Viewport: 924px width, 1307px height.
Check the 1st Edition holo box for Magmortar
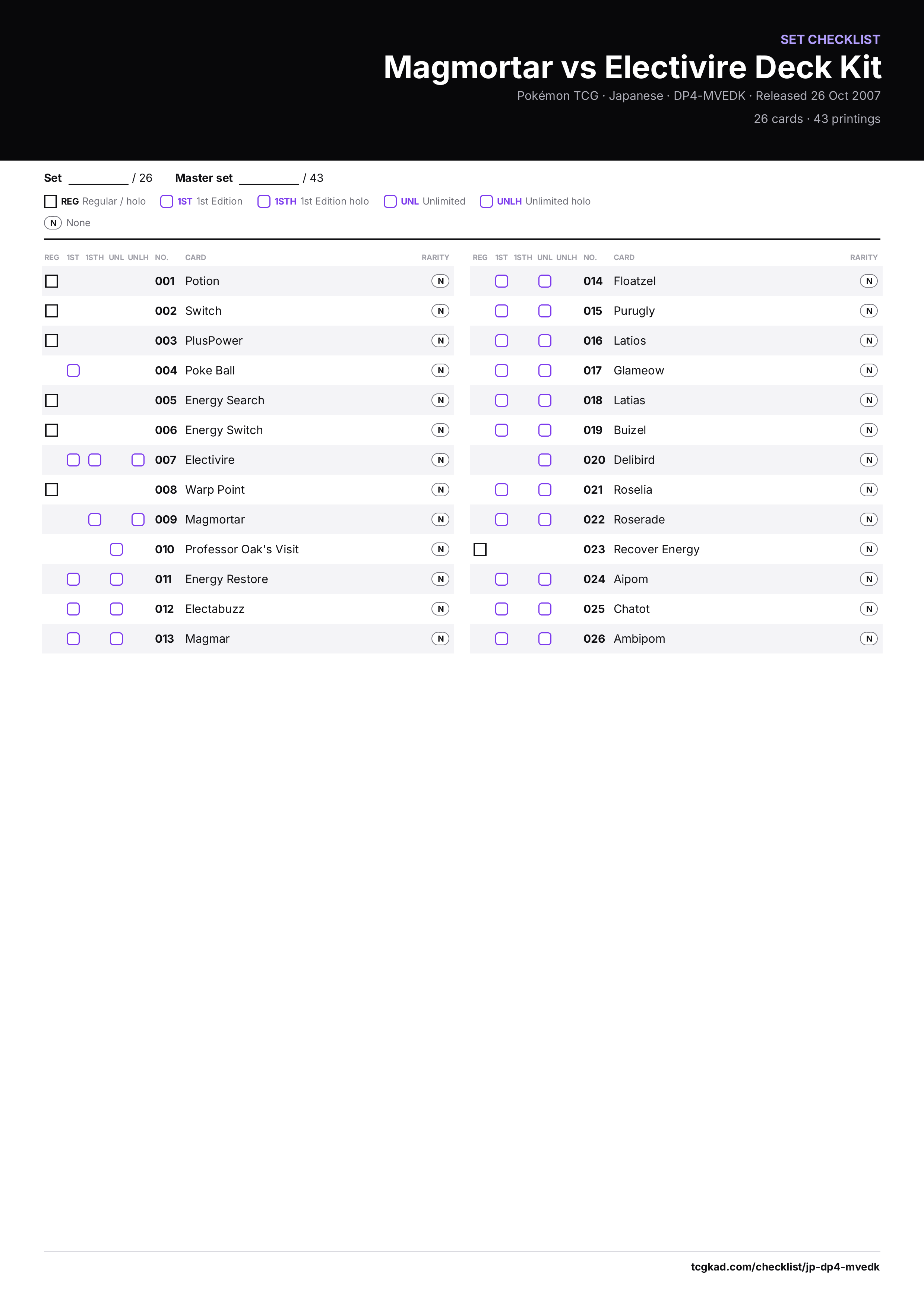coord(95,520)
